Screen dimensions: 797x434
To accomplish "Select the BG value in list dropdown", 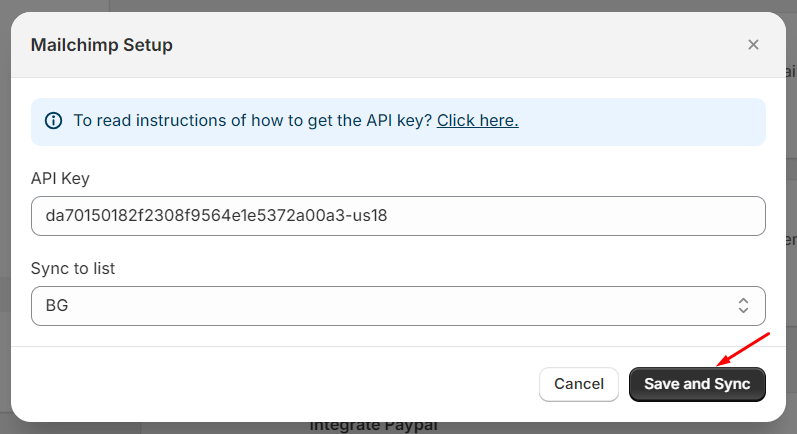I will (57, 306).
